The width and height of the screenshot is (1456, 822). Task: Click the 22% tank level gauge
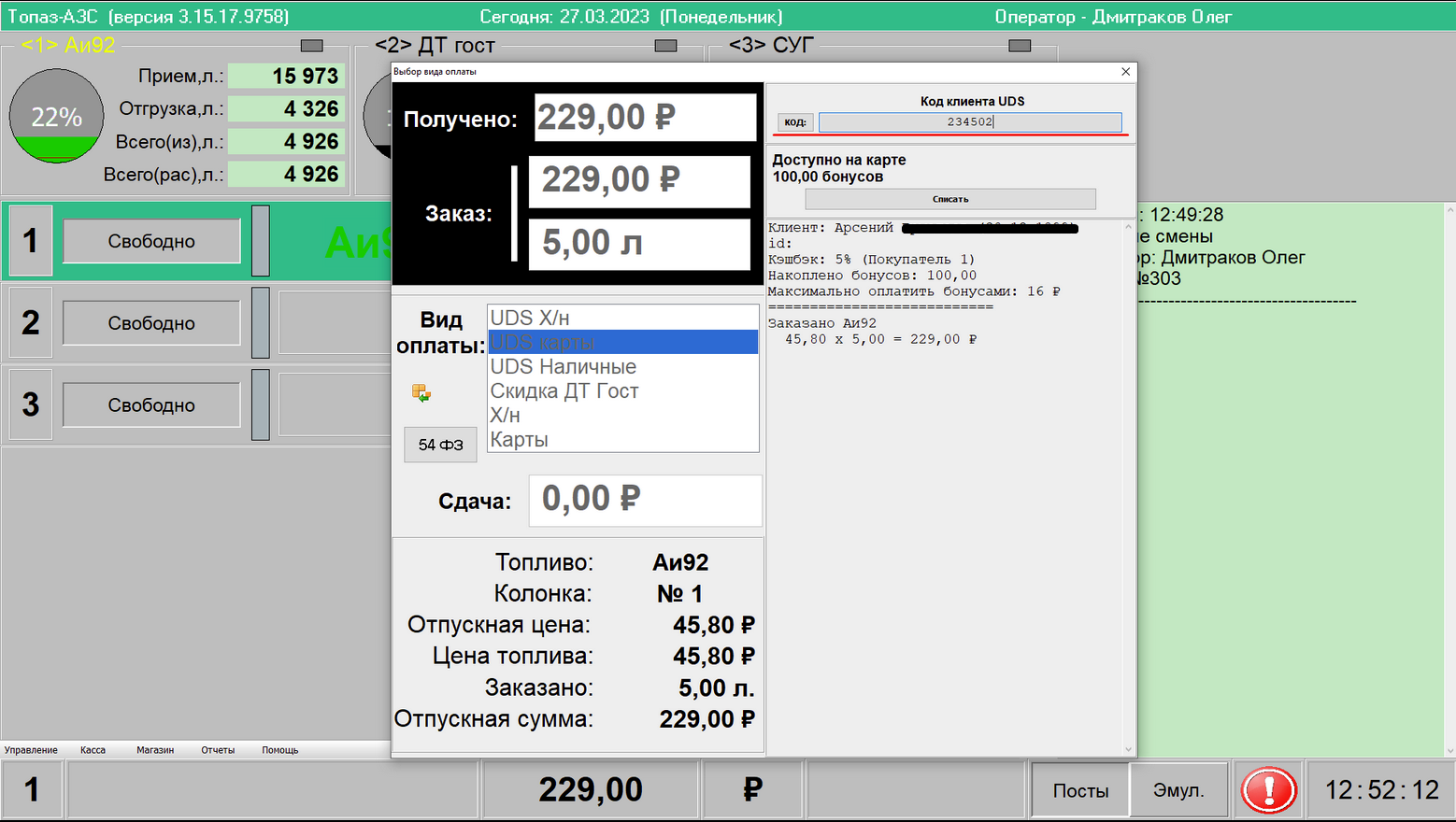(x=56, y=116)
